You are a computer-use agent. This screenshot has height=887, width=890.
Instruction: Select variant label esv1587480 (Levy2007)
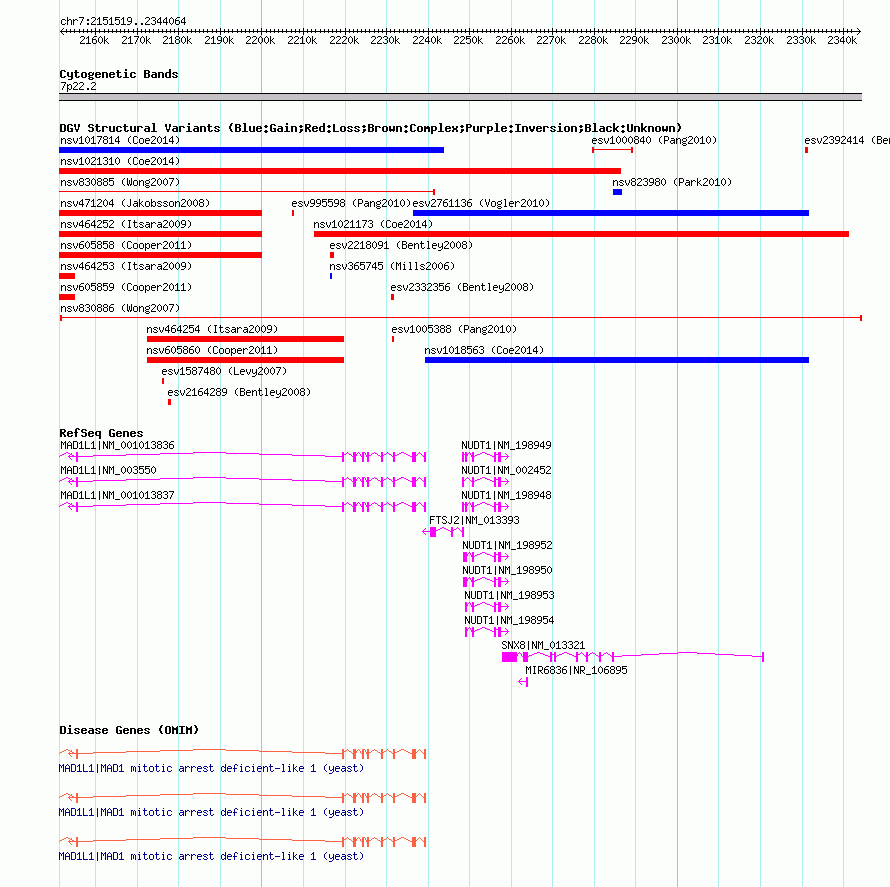point(224,371)
